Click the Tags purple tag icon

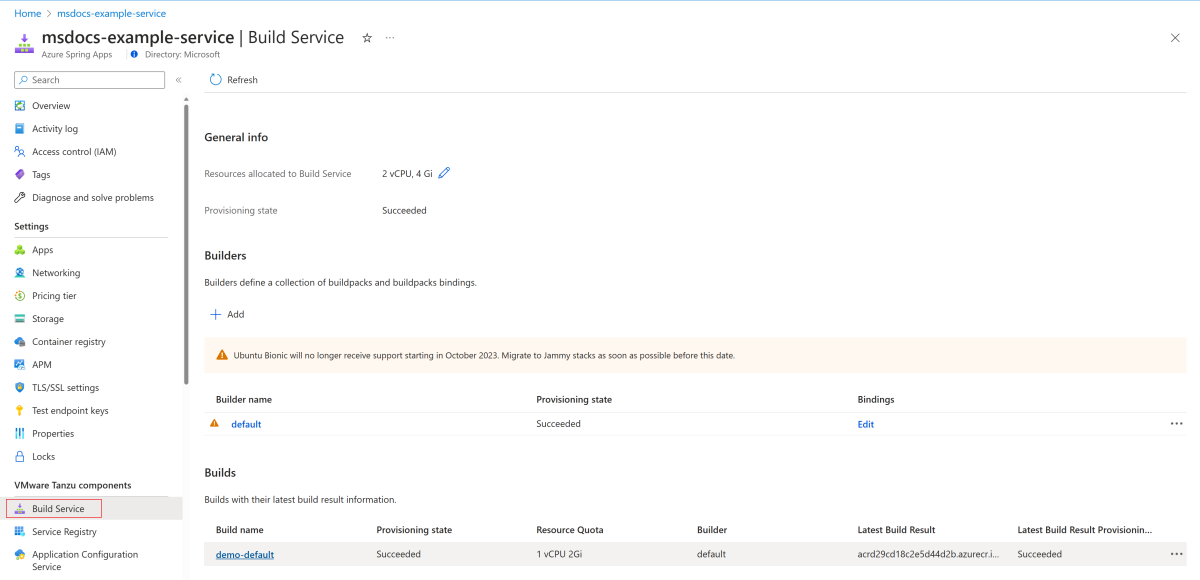coord(20,175)
